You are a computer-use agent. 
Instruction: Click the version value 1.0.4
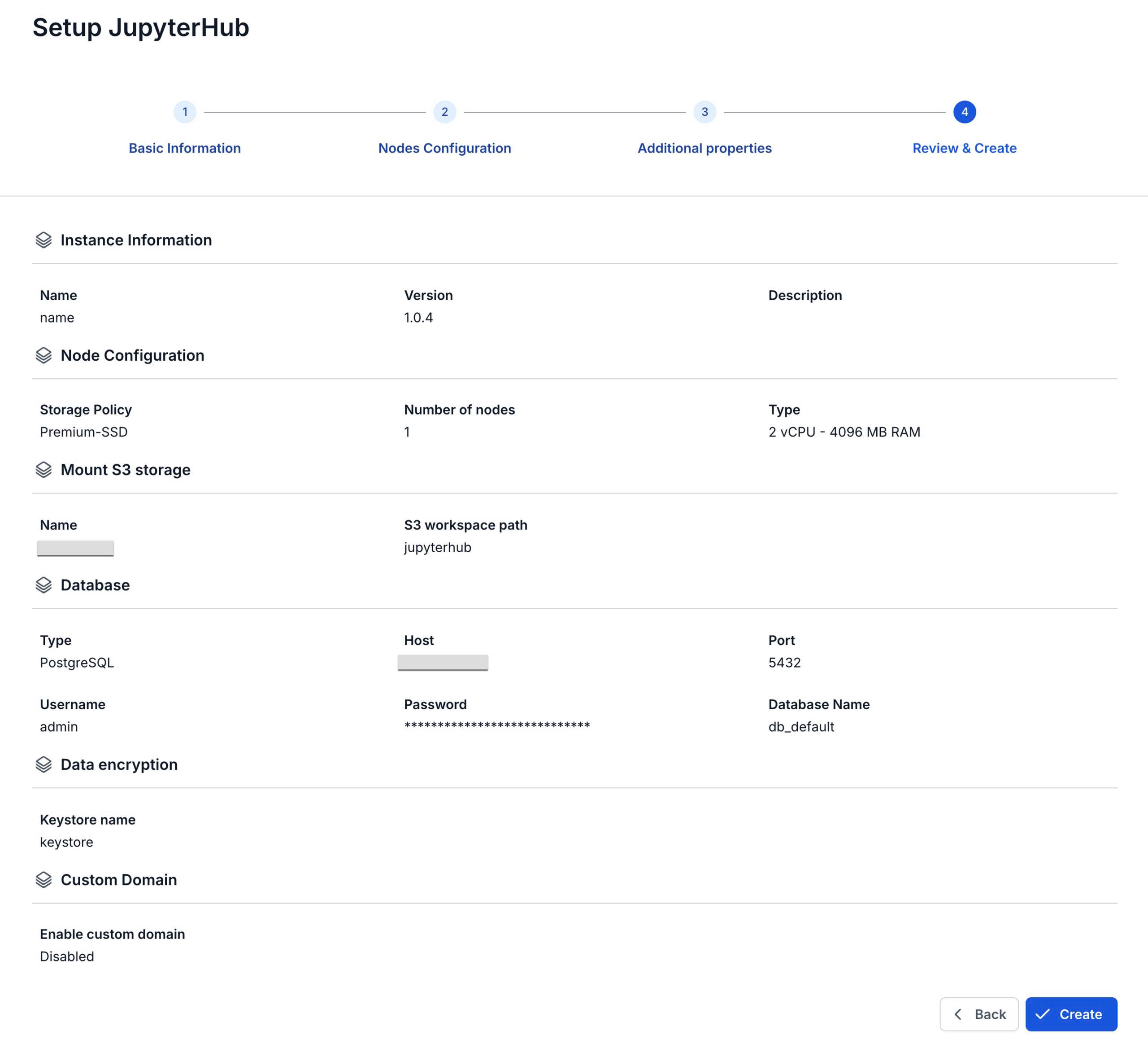tap(418, 318)
